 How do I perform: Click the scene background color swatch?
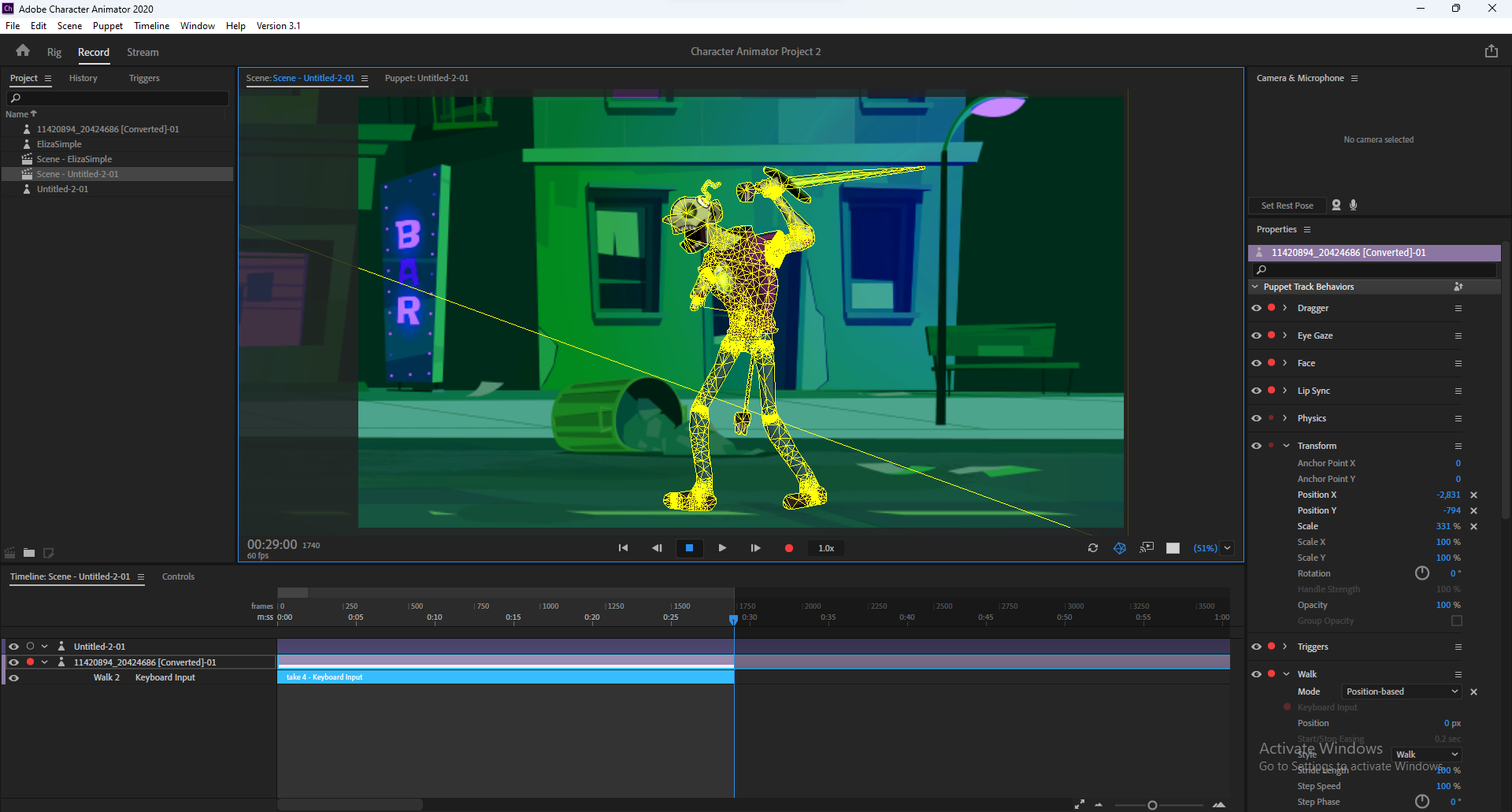pyautogui.click(x=1173, y=548)
